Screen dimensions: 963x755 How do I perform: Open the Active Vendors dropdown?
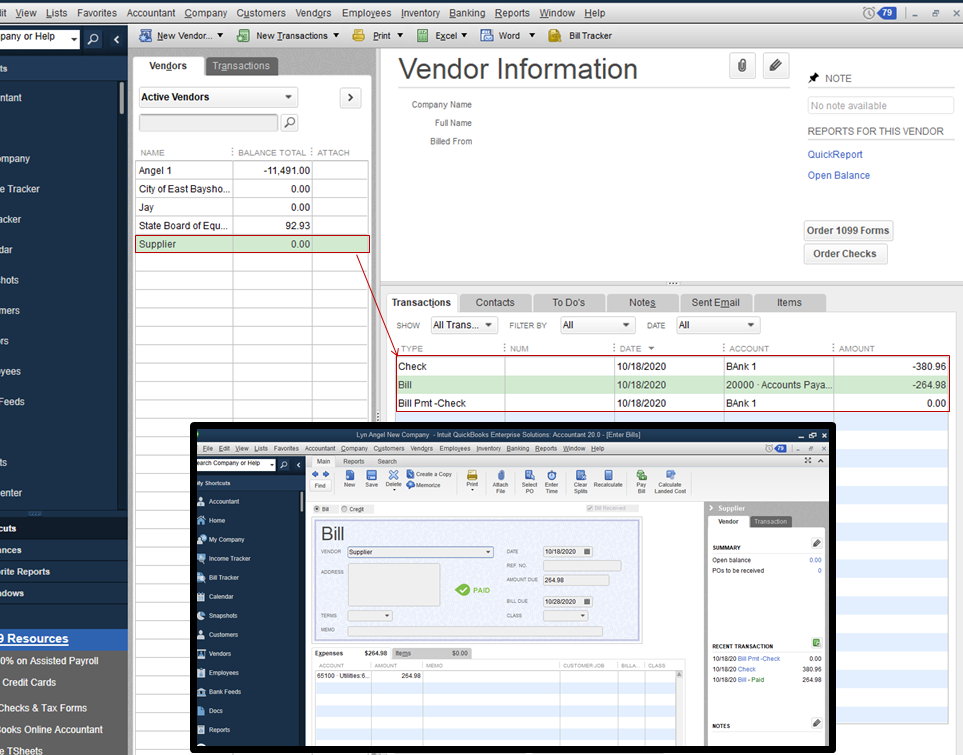tap(218, 97)
